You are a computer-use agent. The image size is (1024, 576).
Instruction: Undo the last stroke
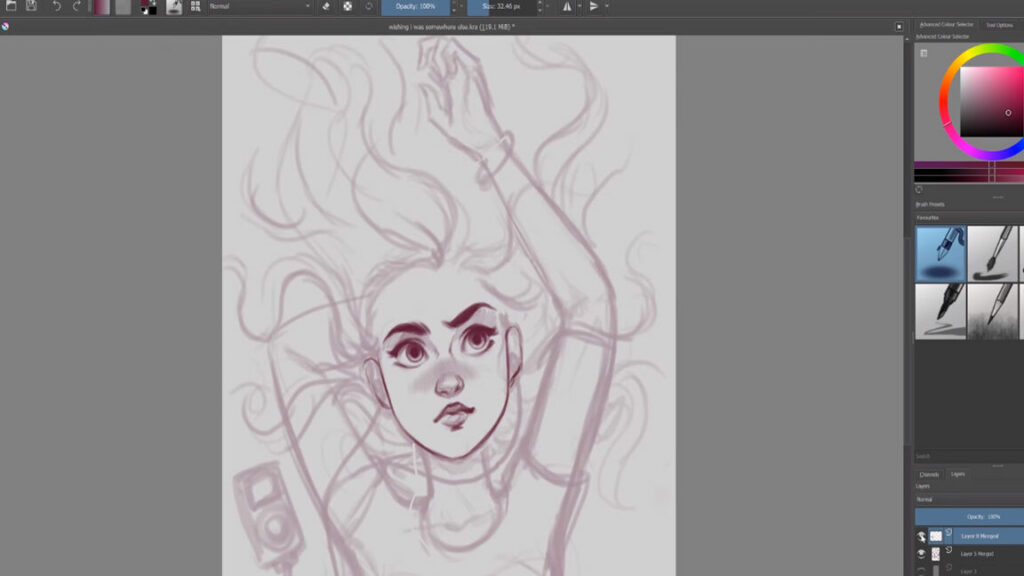(x=56, y=6)
